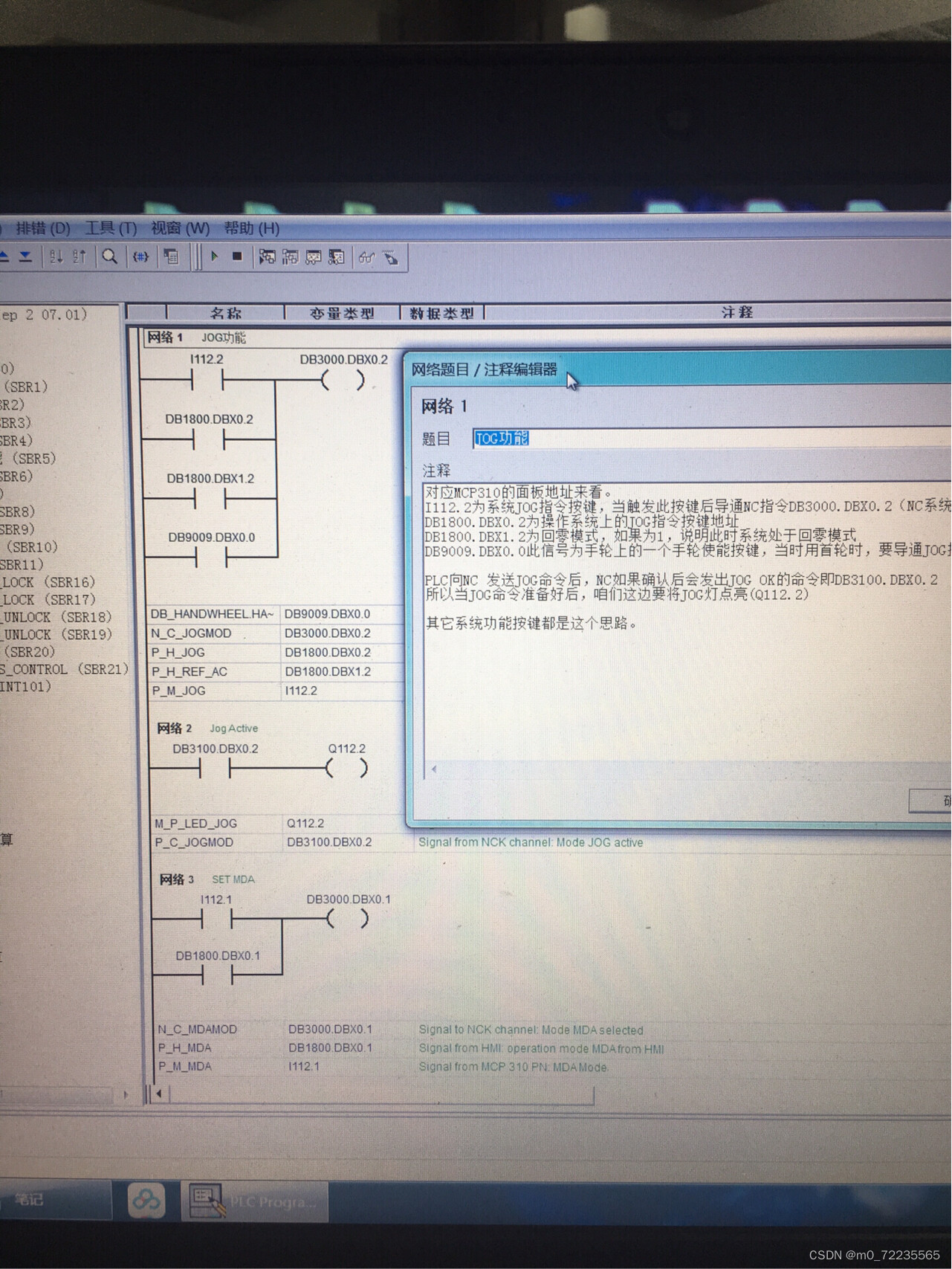Click the PLC Progra... taskbar button
952x1269 pixels.
click(255, 1201)
